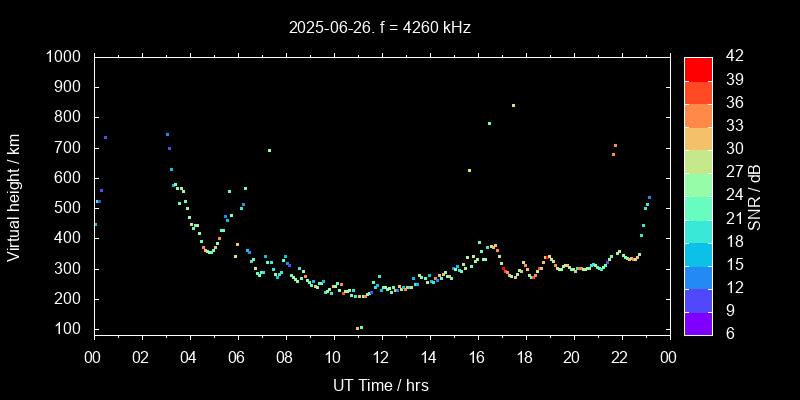Select the 22 tick label on time axis
The height and width of the screenshot is (400, 800).
pos(620,357)
